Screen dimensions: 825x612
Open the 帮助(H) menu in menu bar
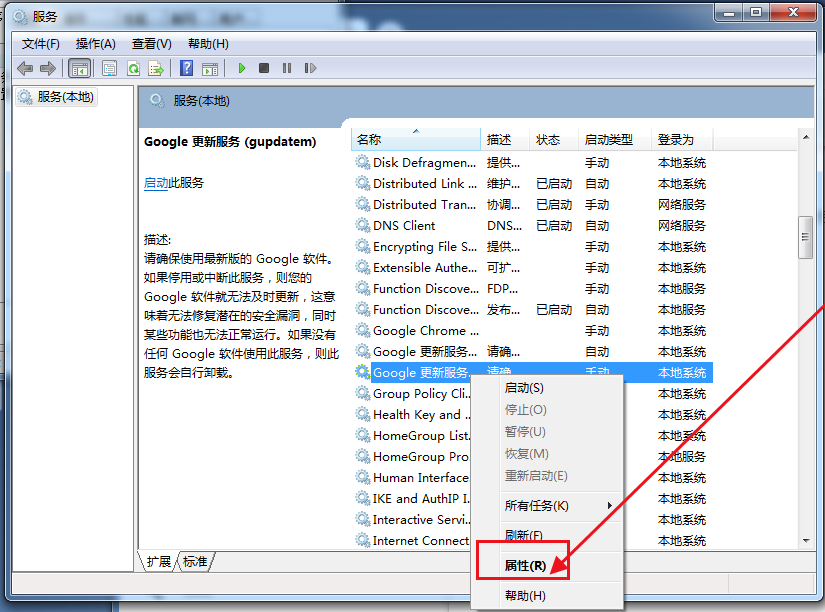click(208, 44)
